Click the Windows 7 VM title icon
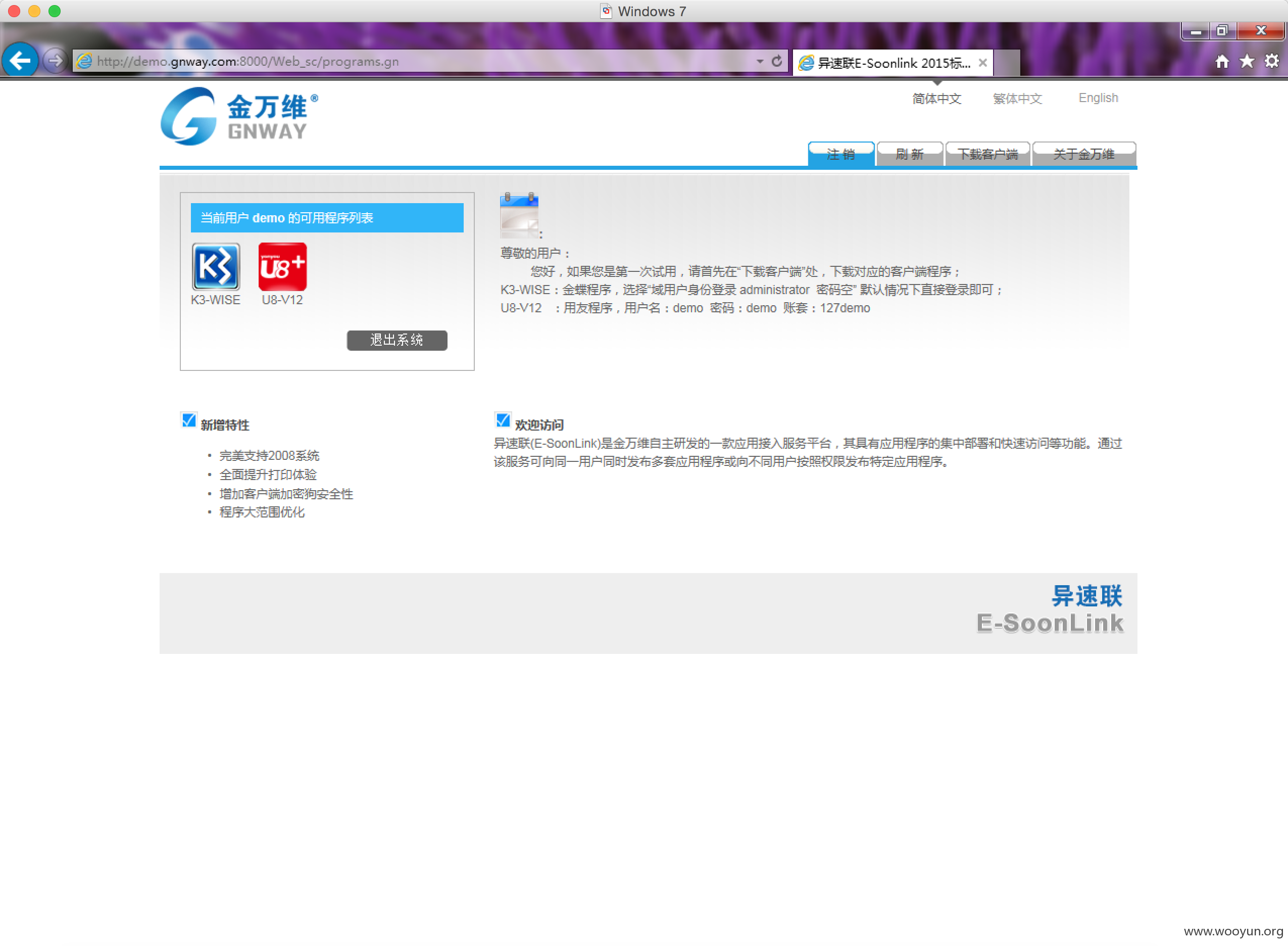 point(606,11)
